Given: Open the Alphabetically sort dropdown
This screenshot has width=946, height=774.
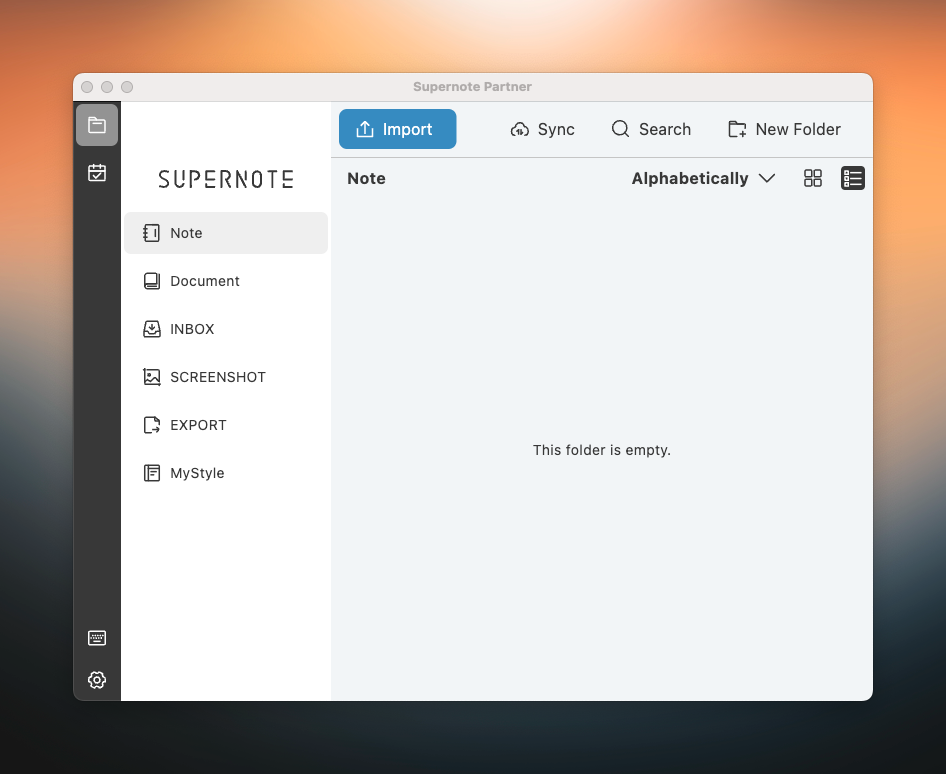Looking at the screenshot, I should click(x=703, y=179).
